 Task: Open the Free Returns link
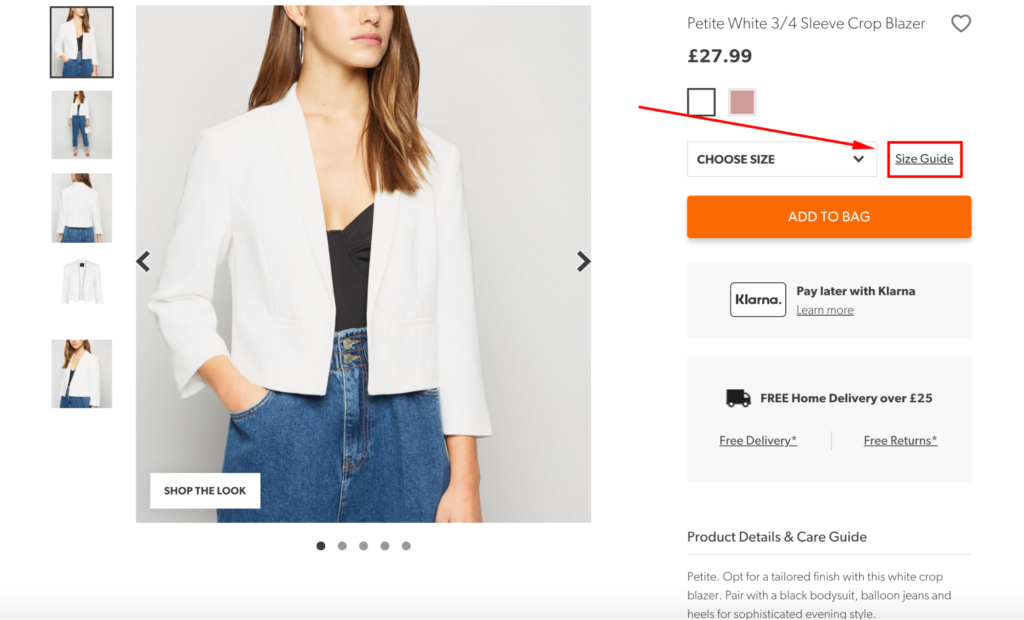(x=901, y=440)
